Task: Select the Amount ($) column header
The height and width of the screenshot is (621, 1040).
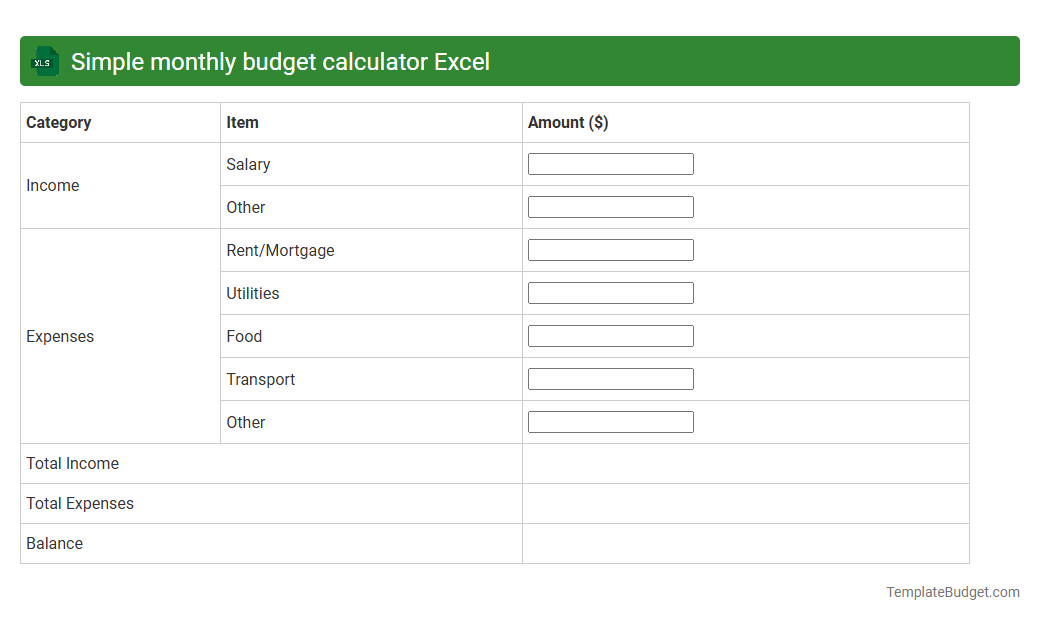Action: pos(568,122)
